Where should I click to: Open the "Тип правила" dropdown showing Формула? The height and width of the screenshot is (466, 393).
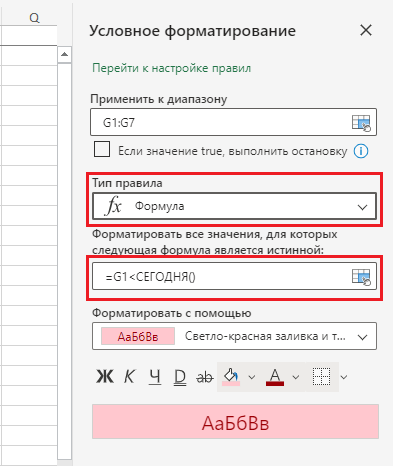pyautogui.click(x=234, y=206)
